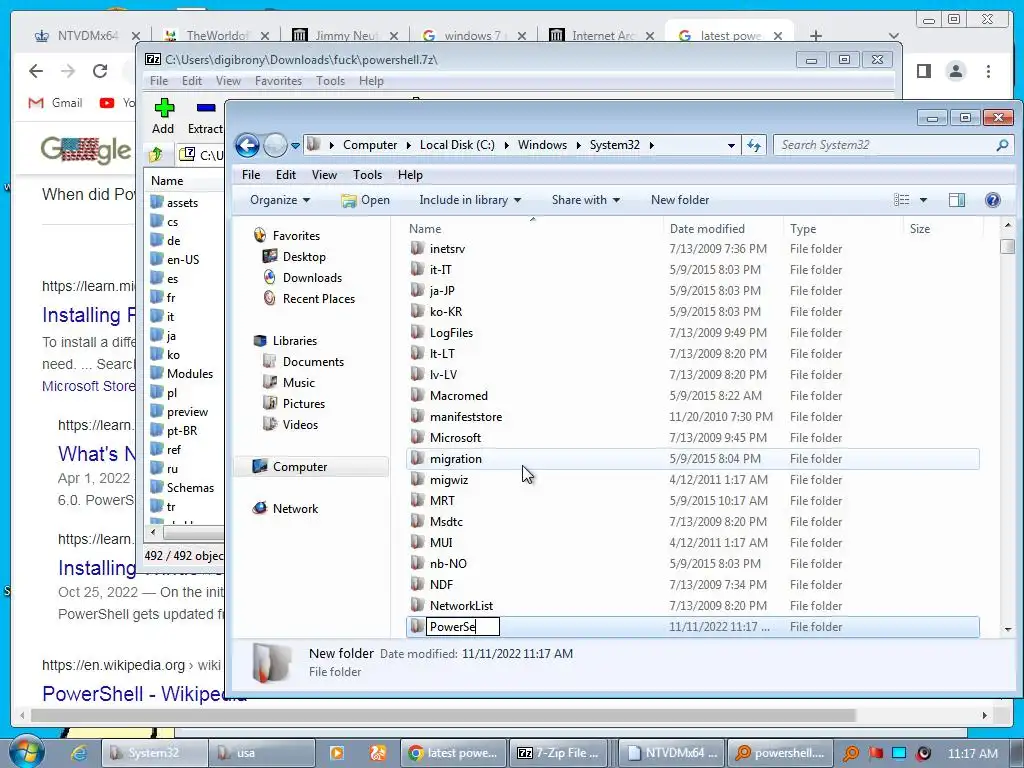Open Chrome profile avatar icon
This screenshot has height=768, width=1024.
956,71
